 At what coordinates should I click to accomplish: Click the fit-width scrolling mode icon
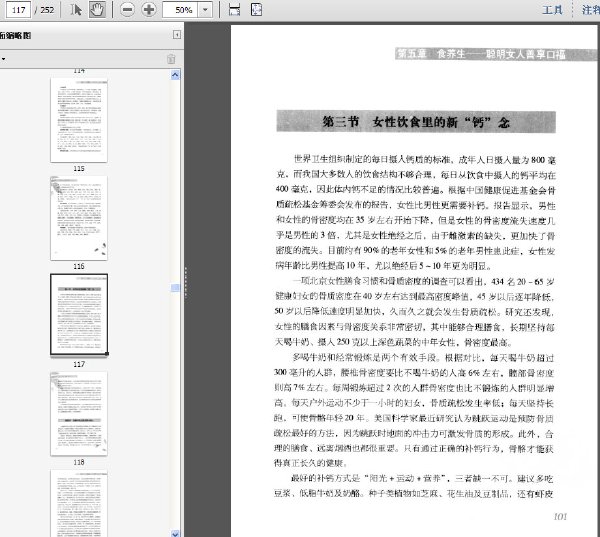coord(234,10)
